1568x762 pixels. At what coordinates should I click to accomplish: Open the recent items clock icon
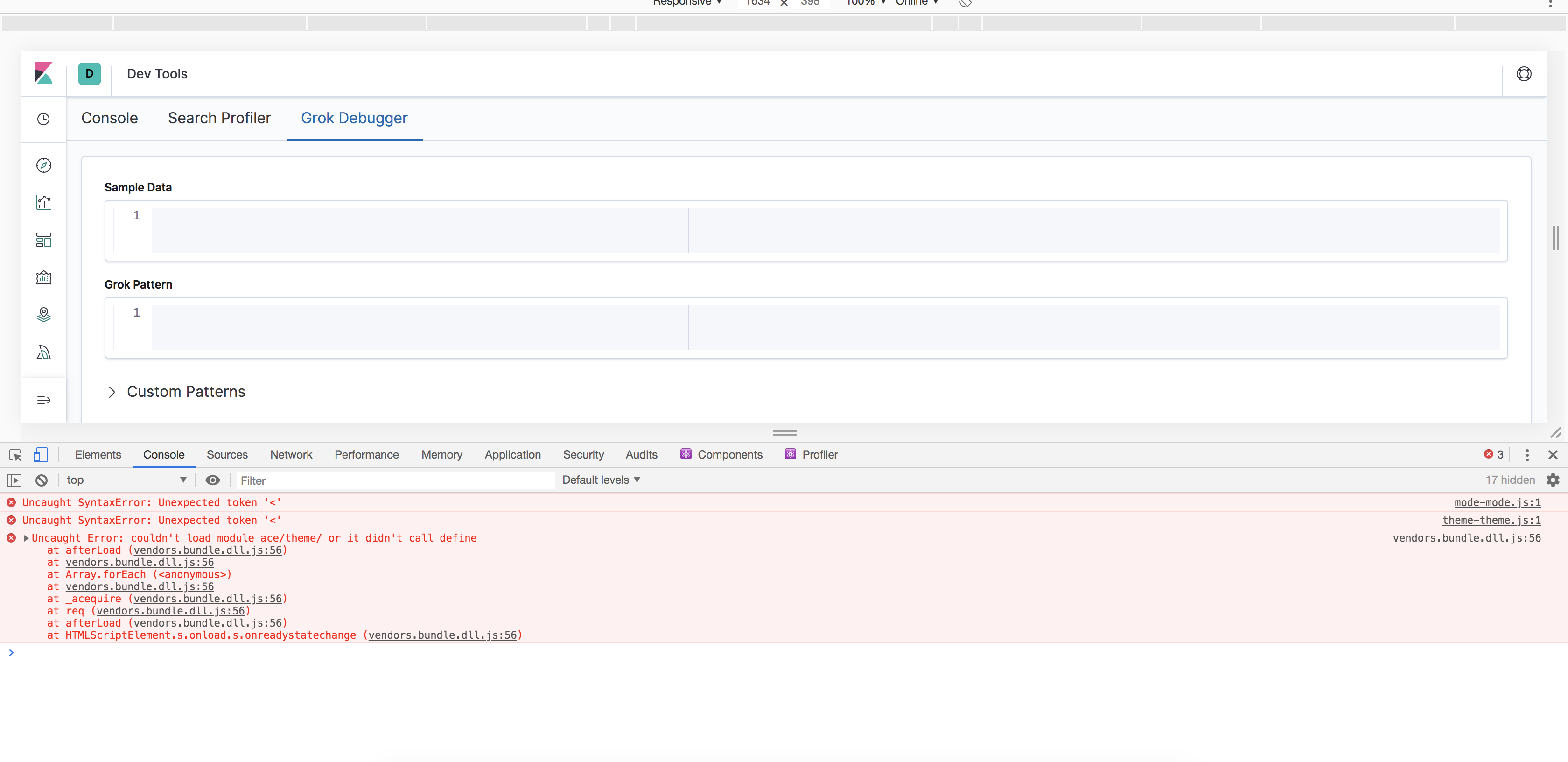click(x=43, y=119)
